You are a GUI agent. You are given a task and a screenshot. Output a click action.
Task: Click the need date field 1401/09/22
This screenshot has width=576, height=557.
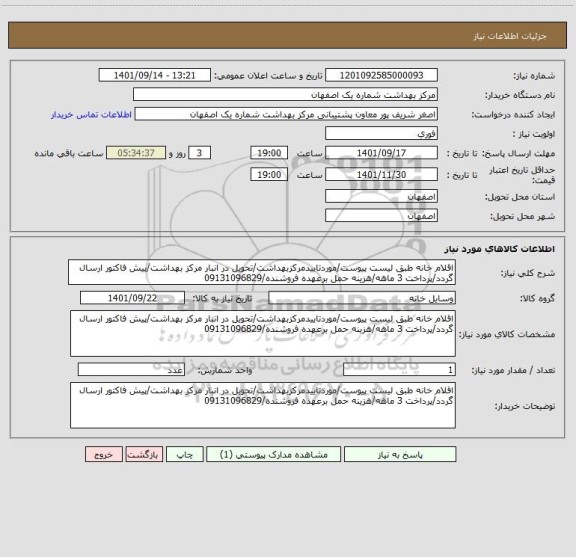point(132,298)
